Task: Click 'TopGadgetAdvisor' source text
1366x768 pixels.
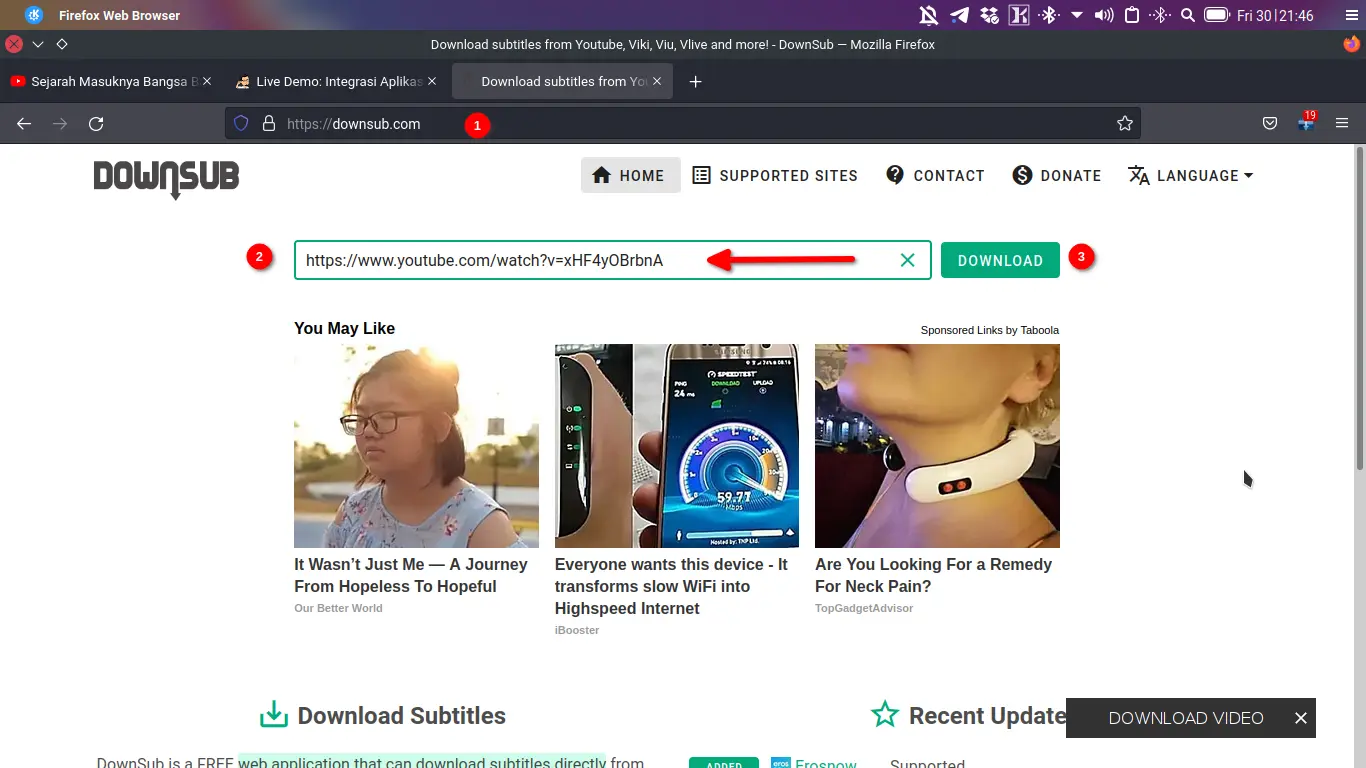Action: tap(864, 608)
